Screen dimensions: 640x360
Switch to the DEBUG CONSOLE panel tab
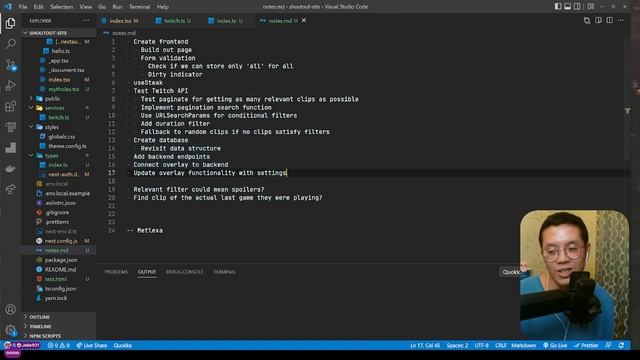coord(184,272)
